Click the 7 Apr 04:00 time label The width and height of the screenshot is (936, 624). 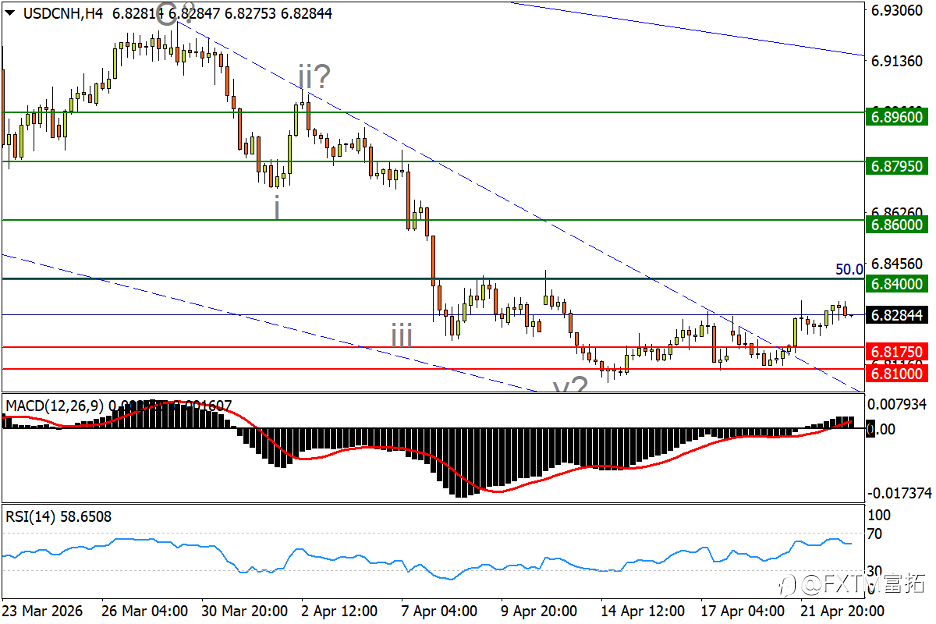click(439, 611)
